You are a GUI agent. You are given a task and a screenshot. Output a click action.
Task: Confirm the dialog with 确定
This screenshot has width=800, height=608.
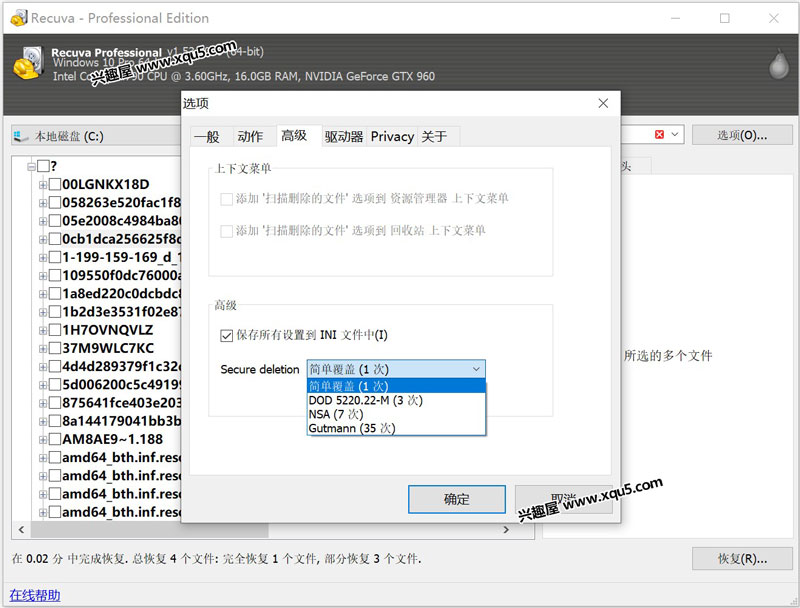pyautogui.click(x=457, y=499)
